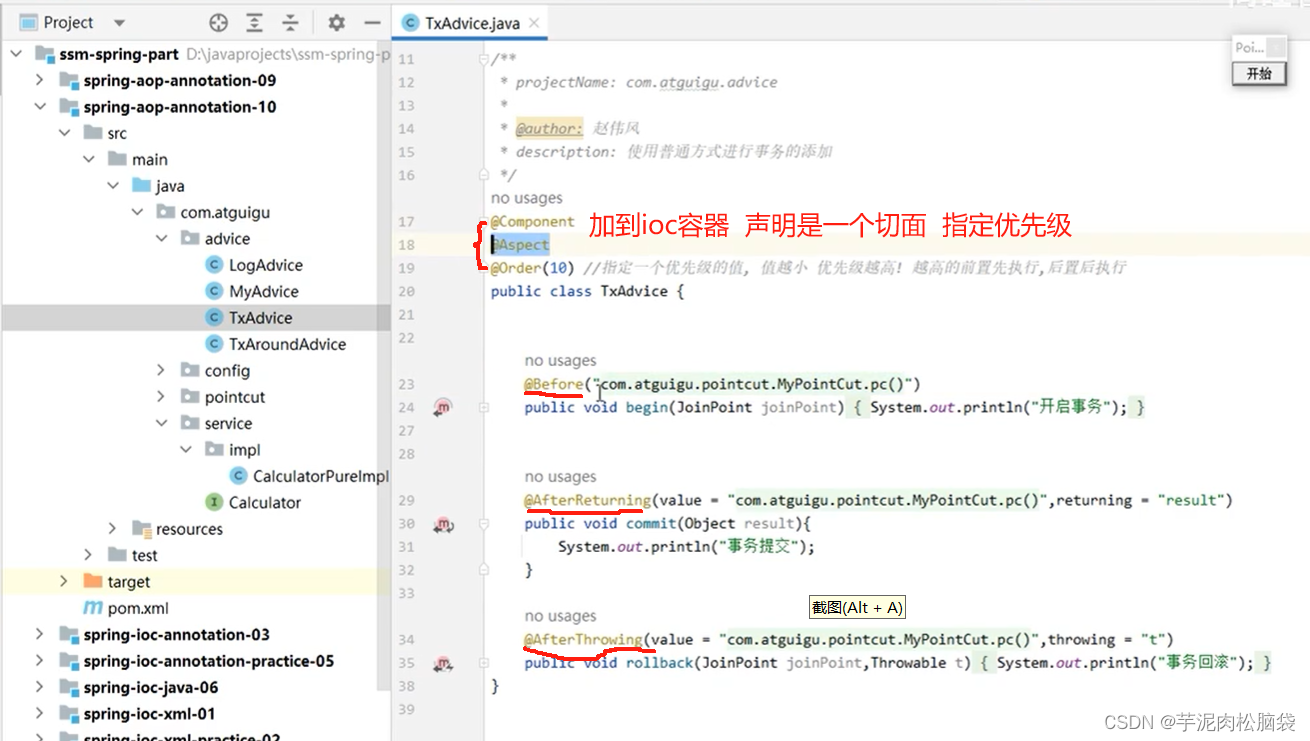
Task: Click the 开始 button in floating window
Action: tap(1259, 74)
